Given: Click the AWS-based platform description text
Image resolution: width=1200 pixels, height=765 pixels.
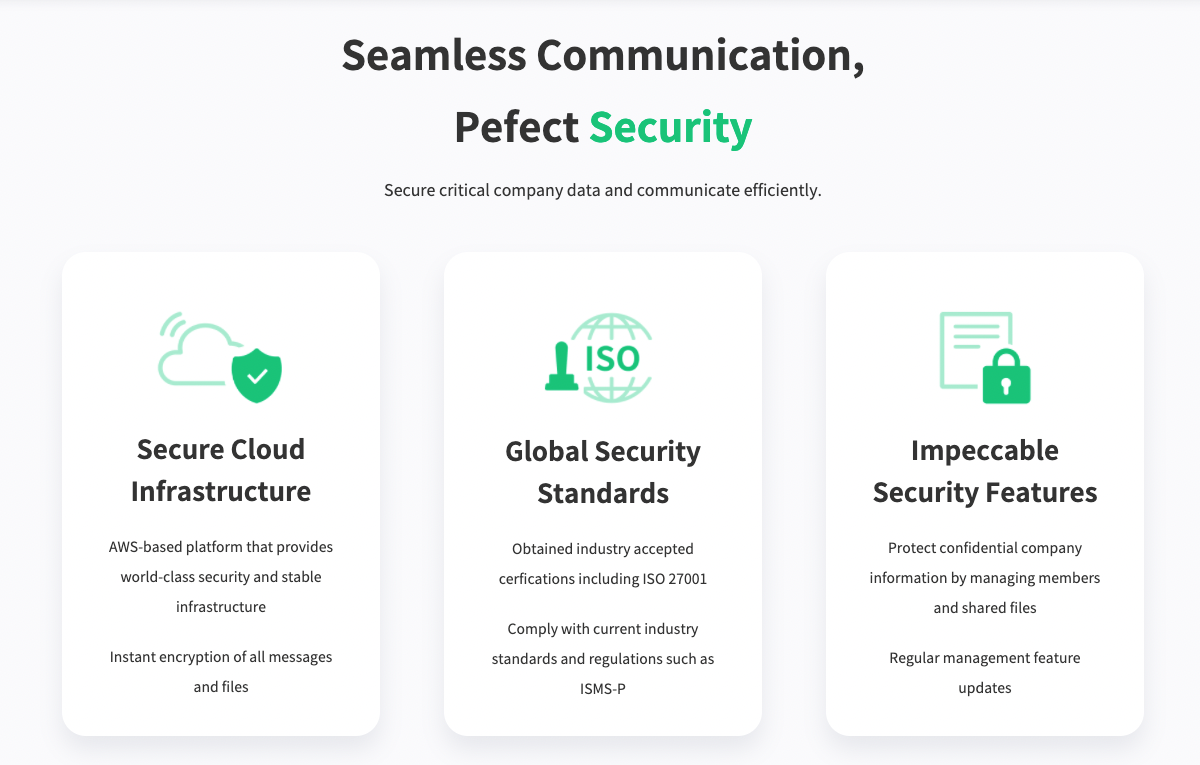Looking at the screenshot, I should click(x=221, y=577).
